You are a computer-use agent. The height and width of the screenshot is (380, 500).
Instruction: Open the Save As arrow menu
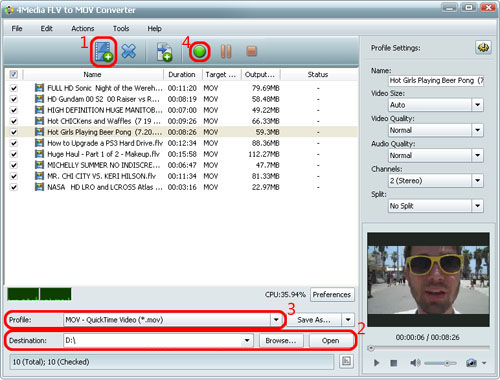(348, 320)
